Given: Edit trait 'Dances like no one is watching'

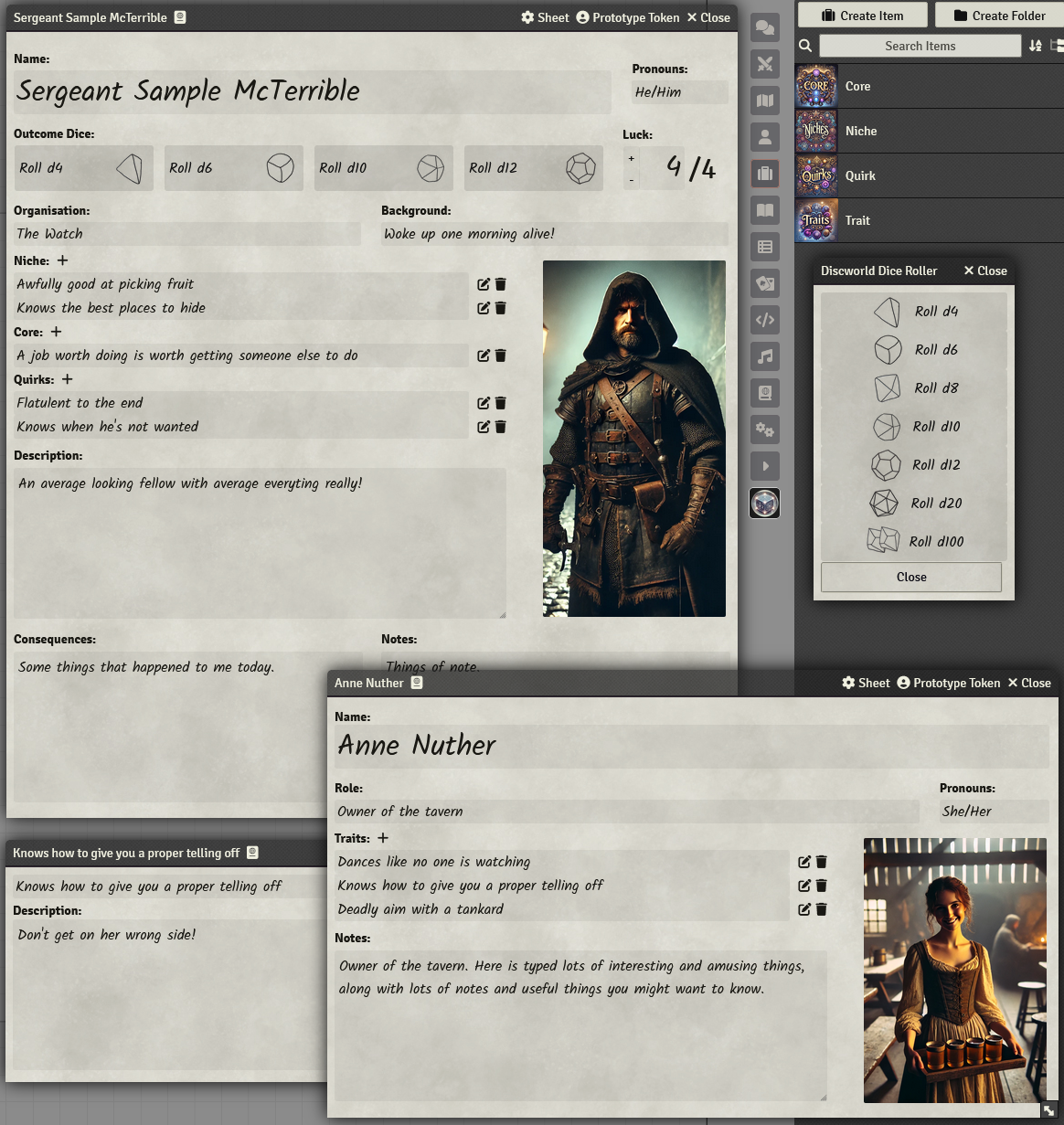Looking at the screenshot, I should (804, 862).
